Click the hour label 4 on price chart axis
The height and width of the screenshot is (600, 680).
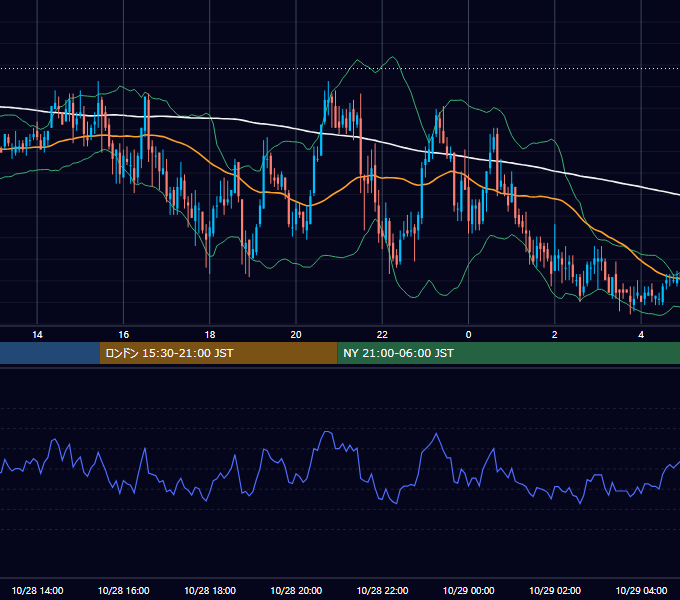click(641, 335)
